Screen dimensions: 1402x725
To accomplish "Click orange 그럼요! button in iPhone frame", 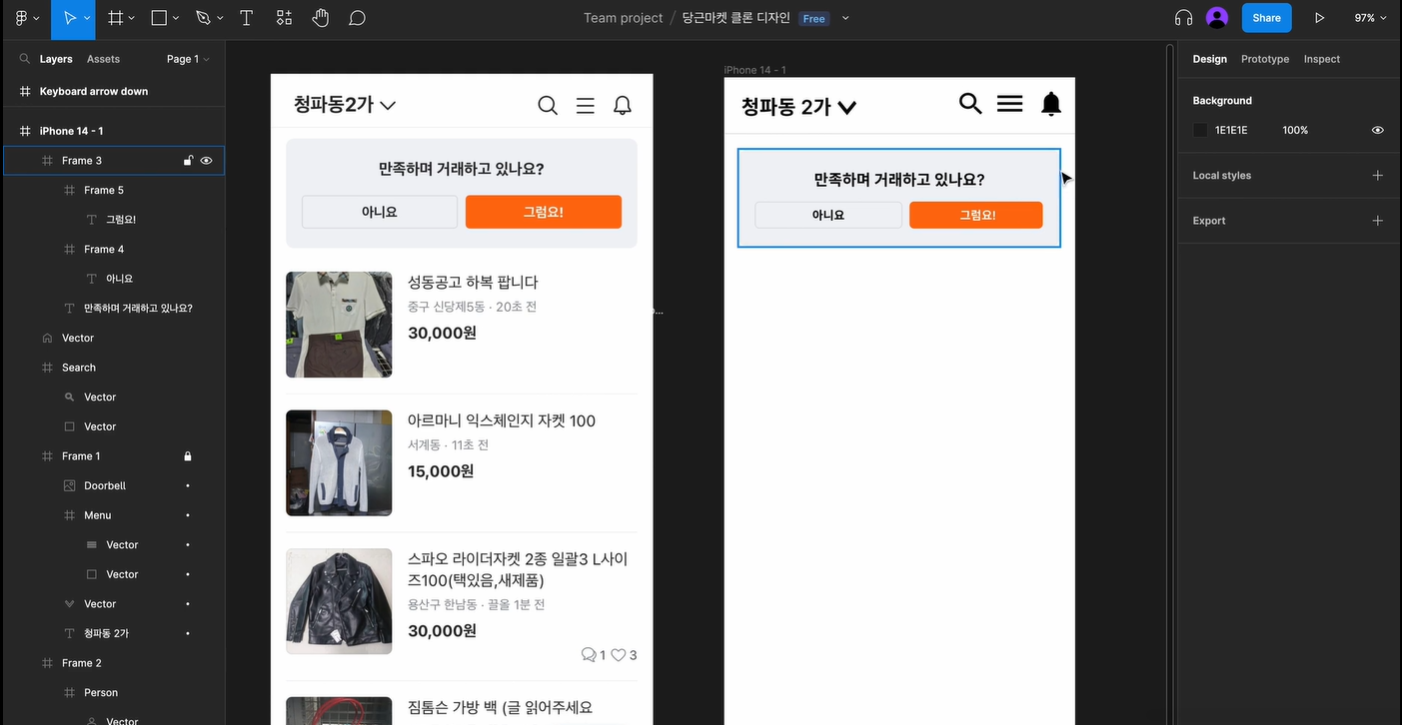I will [976, 215].
